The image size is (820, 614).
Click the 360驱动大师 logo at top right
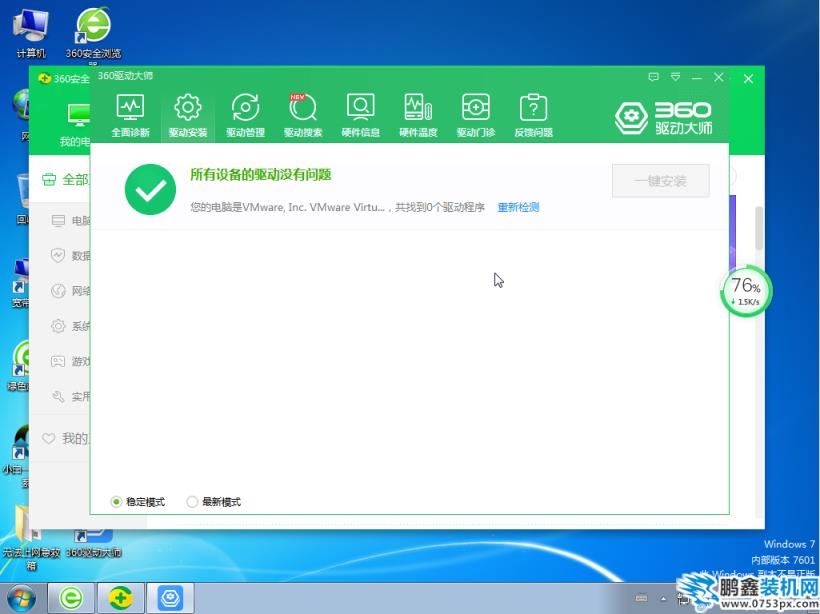tap(663, 118)
